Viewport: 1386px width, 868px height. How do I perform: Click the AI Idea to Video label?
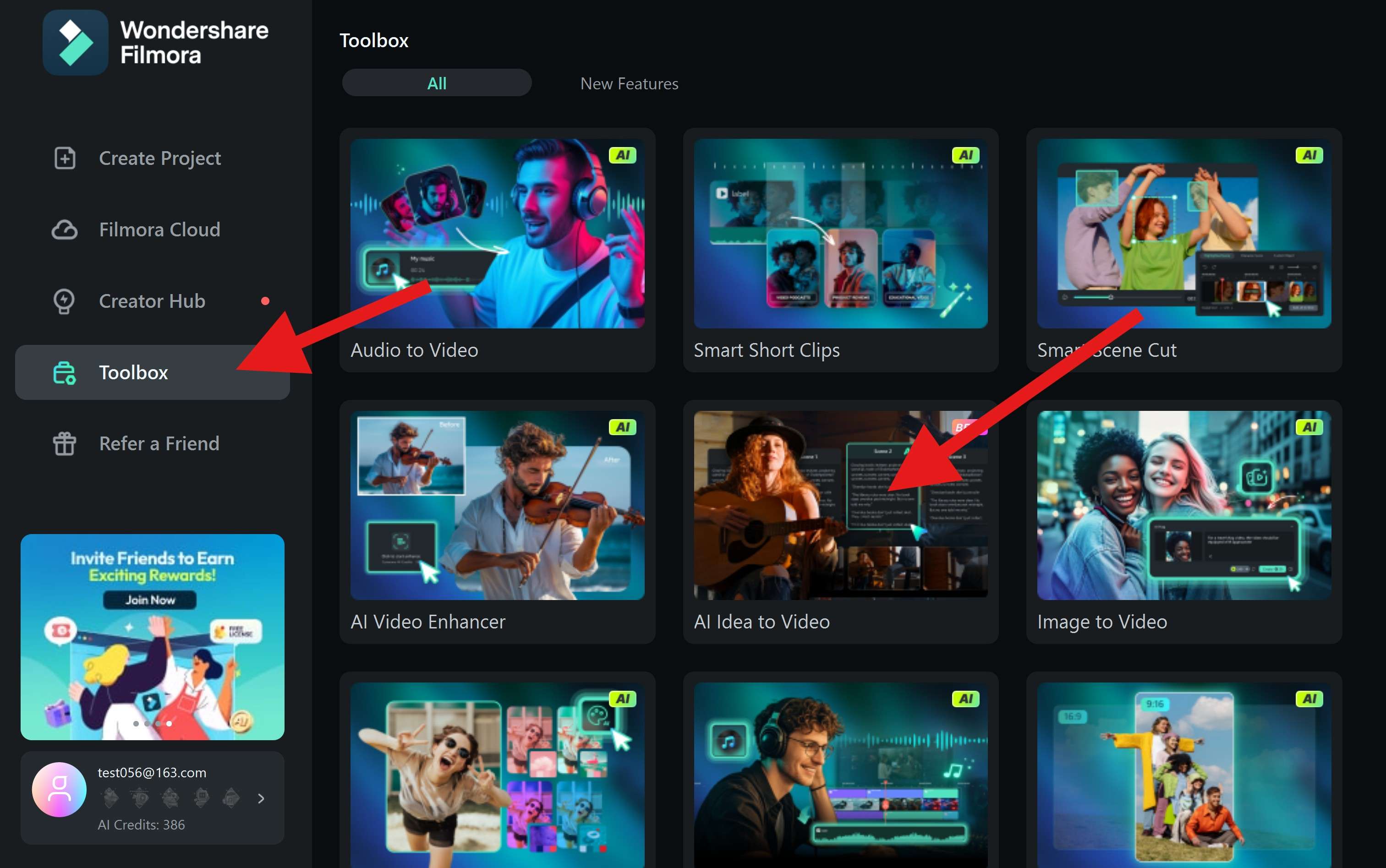click(x=761, y=622)
